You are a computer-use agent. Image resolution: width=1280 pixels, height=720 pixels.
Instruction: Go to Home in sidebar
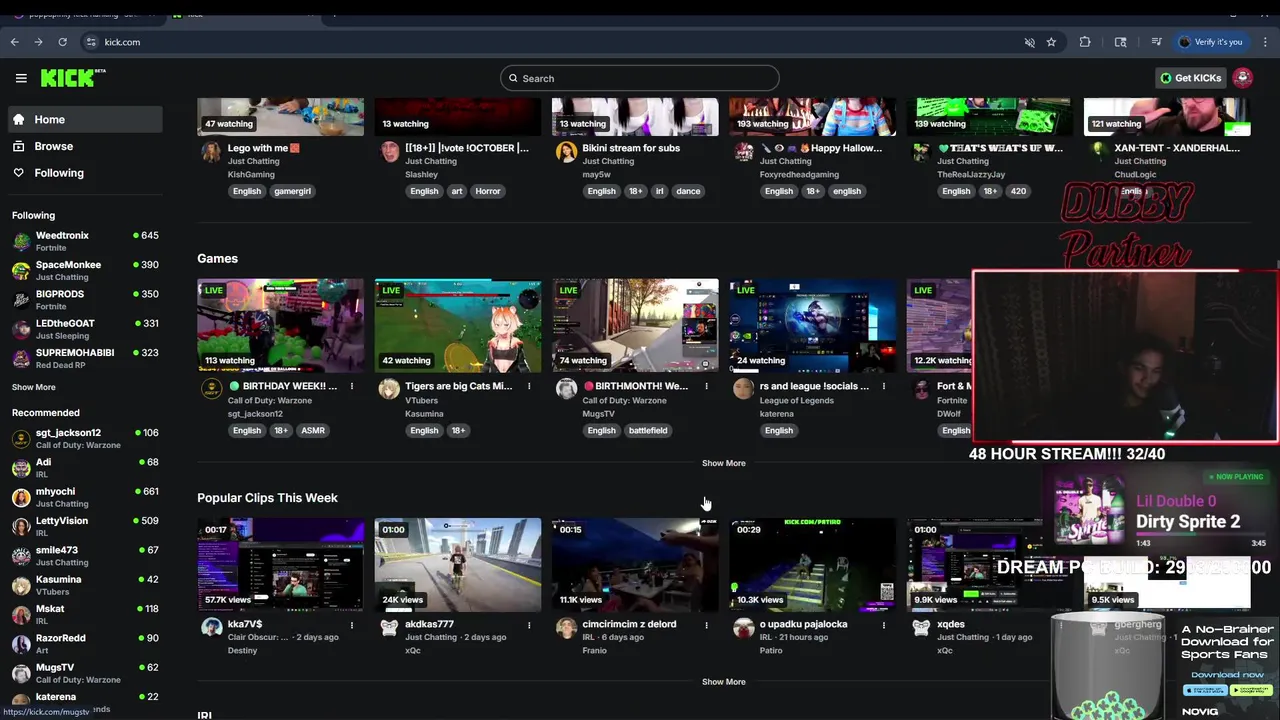(x=85, y=119)
